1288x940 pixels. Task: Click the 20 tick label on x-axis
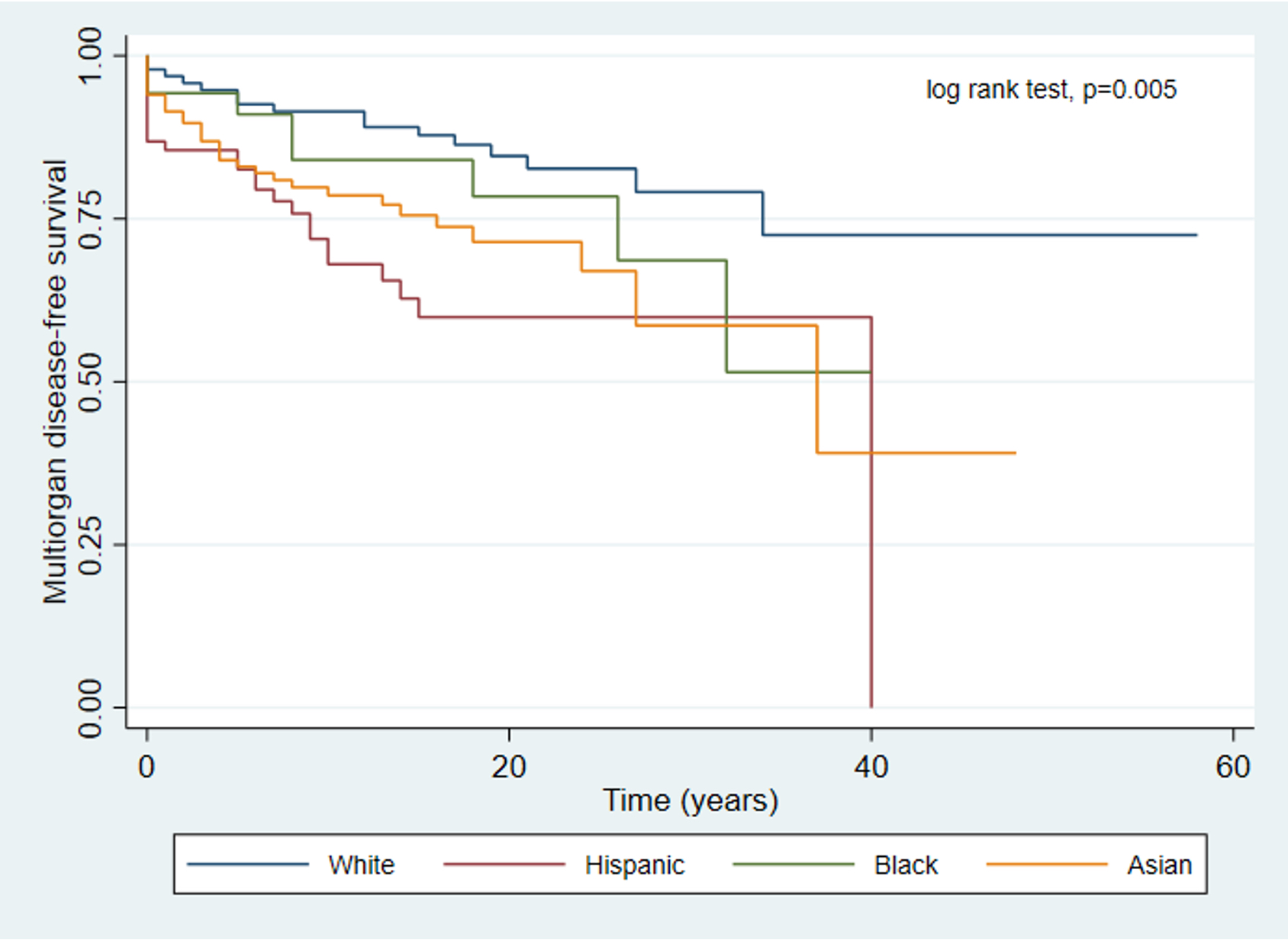(x=509, y=767)
